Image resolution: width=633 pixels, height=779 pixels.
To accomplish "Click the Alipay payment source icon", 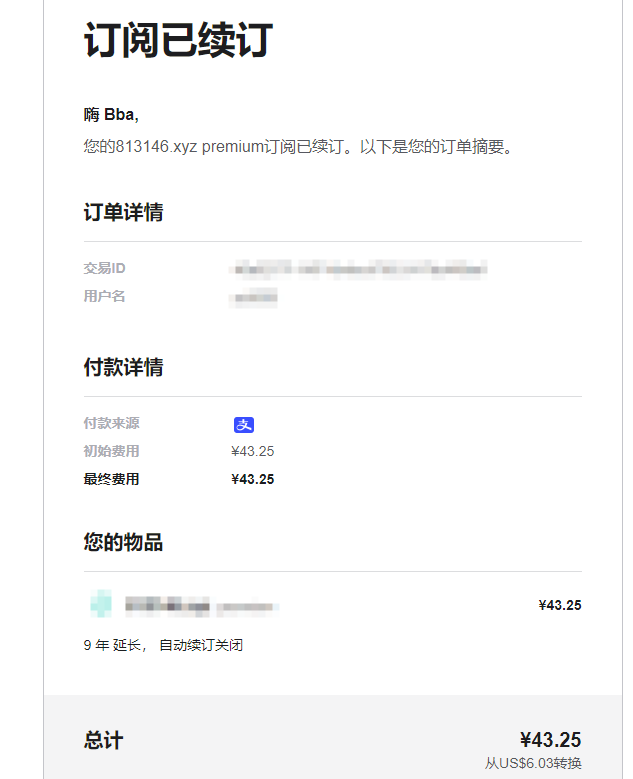I will (244, 424).
